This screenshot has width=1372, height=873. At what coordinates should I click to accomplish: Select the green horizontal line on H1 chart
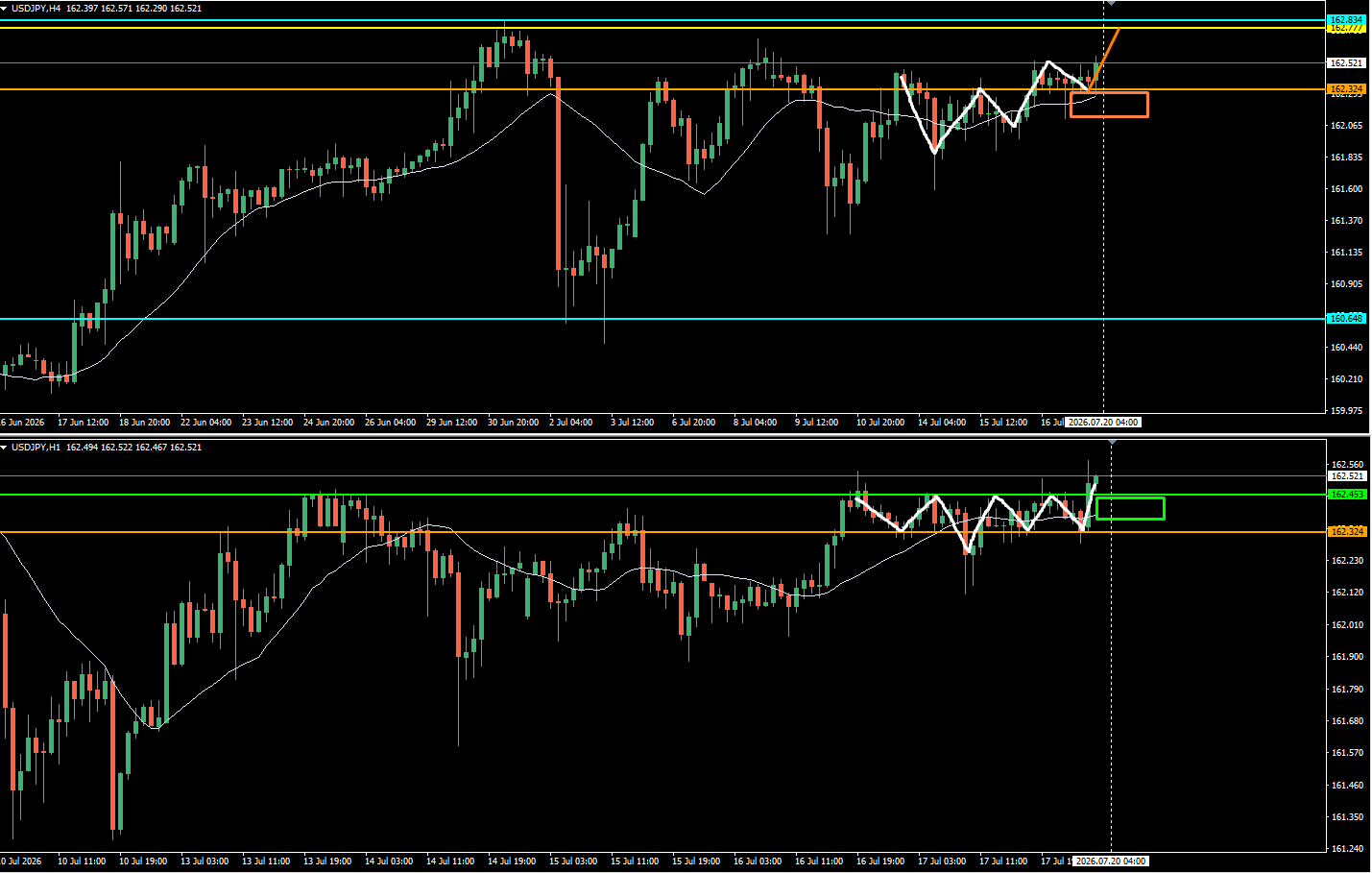click(662, 495)
